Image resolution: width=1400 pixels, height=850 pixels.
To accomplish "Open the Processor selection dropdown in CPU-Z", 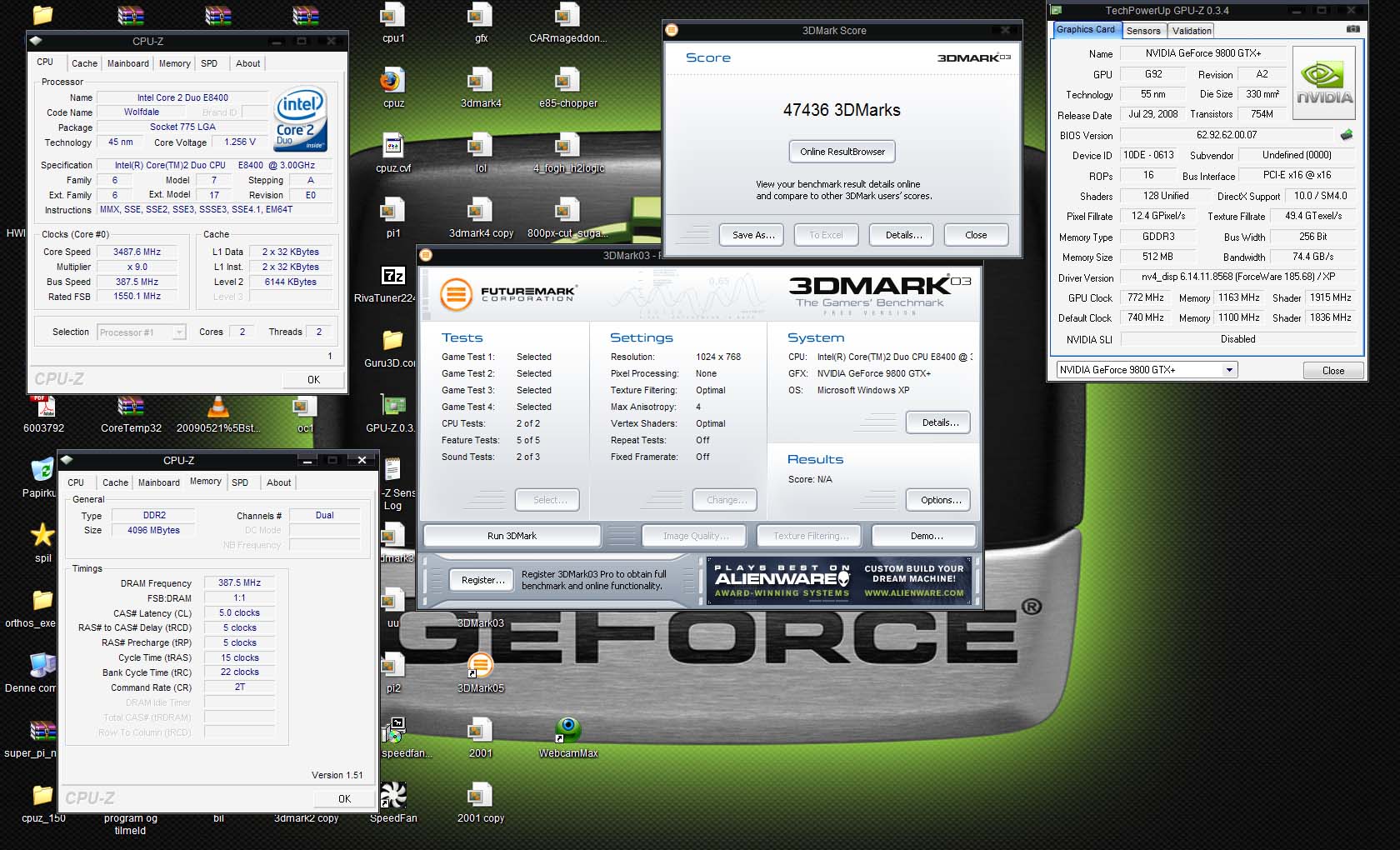I will click(141, 332).
